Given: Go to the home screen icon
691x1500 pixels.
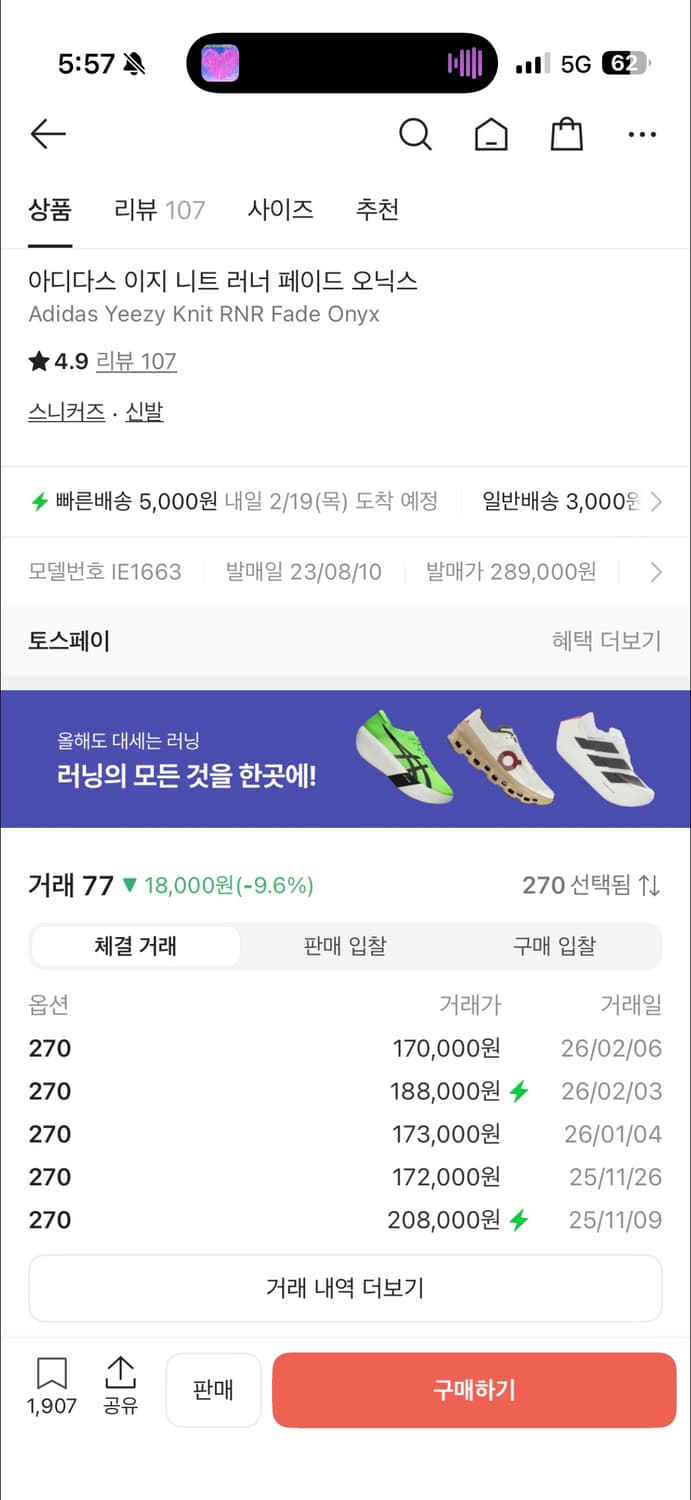Looking at the screenshot, I should [x=491, y=134].
